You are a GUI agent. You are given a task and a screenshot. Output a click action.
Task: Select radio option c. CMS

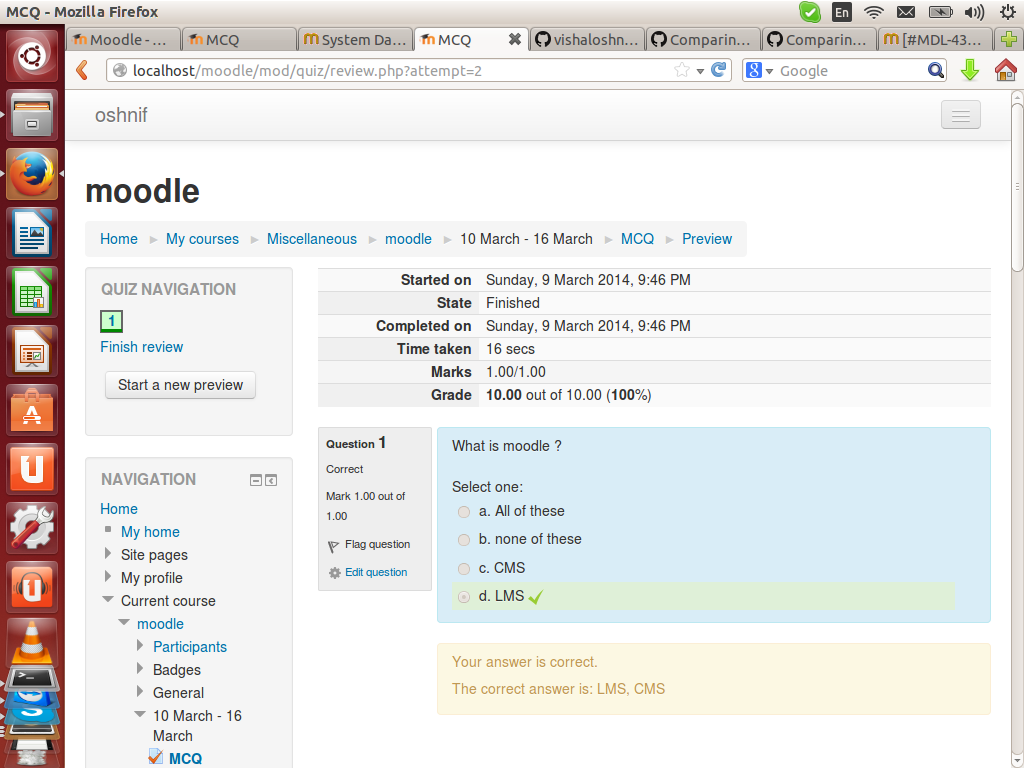[x=464, y=569]
